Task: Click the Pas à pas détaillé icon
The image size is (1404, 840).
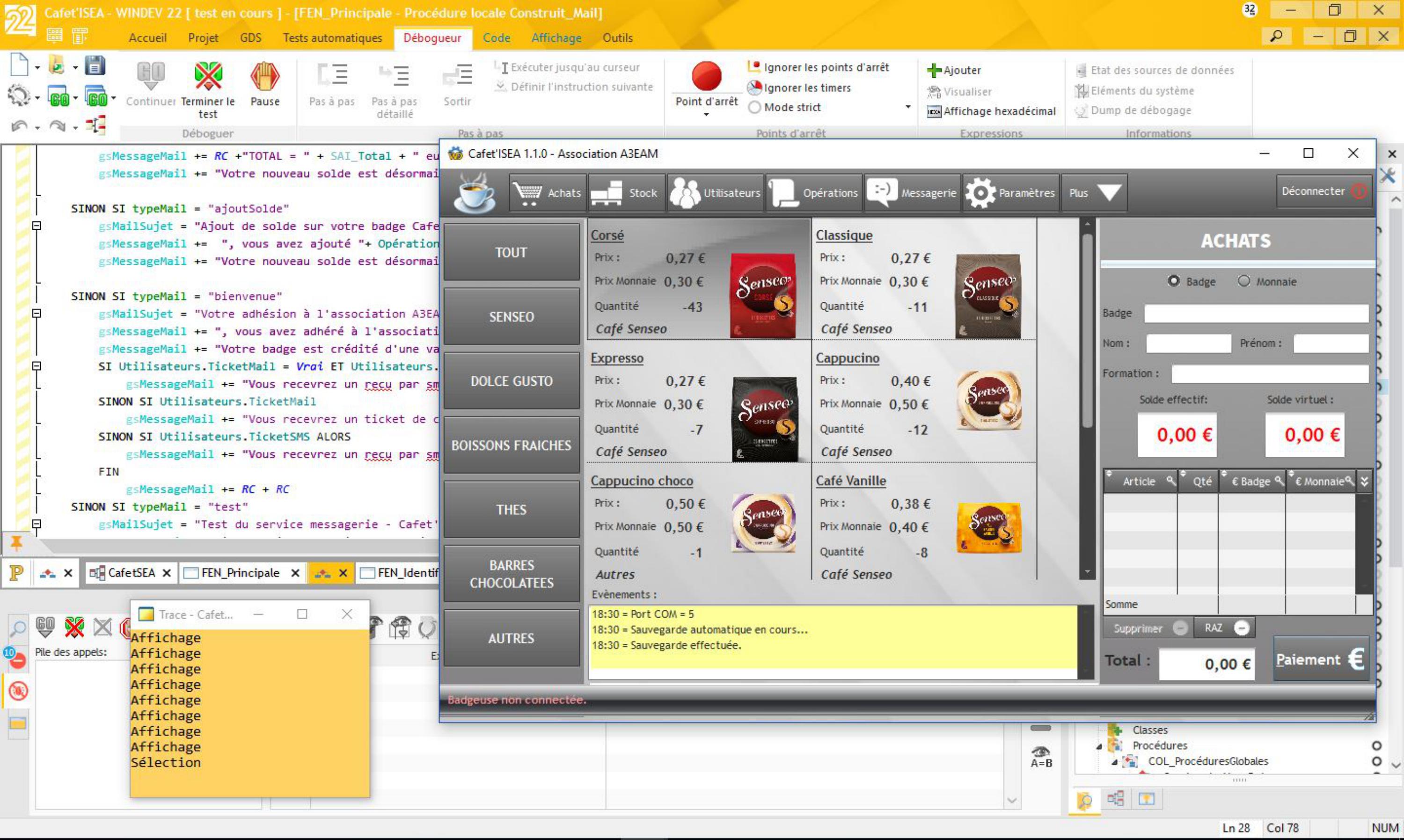Action: point(394,75)
